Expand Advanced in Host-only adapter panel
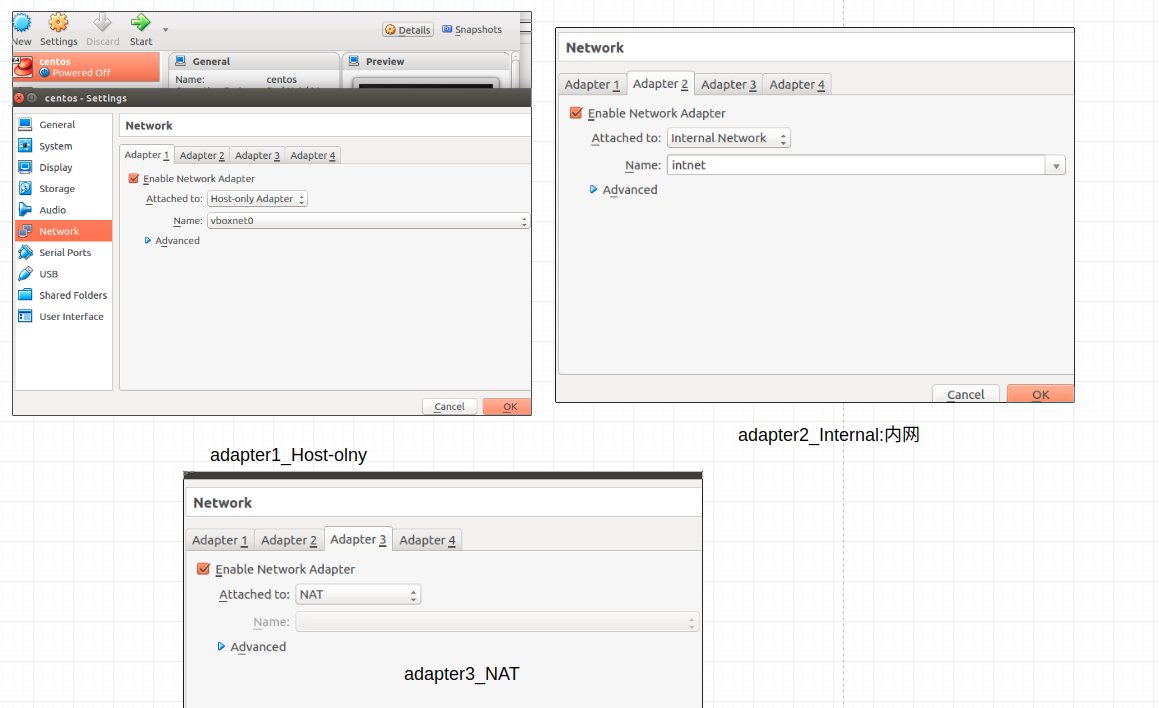 [148, 240]
